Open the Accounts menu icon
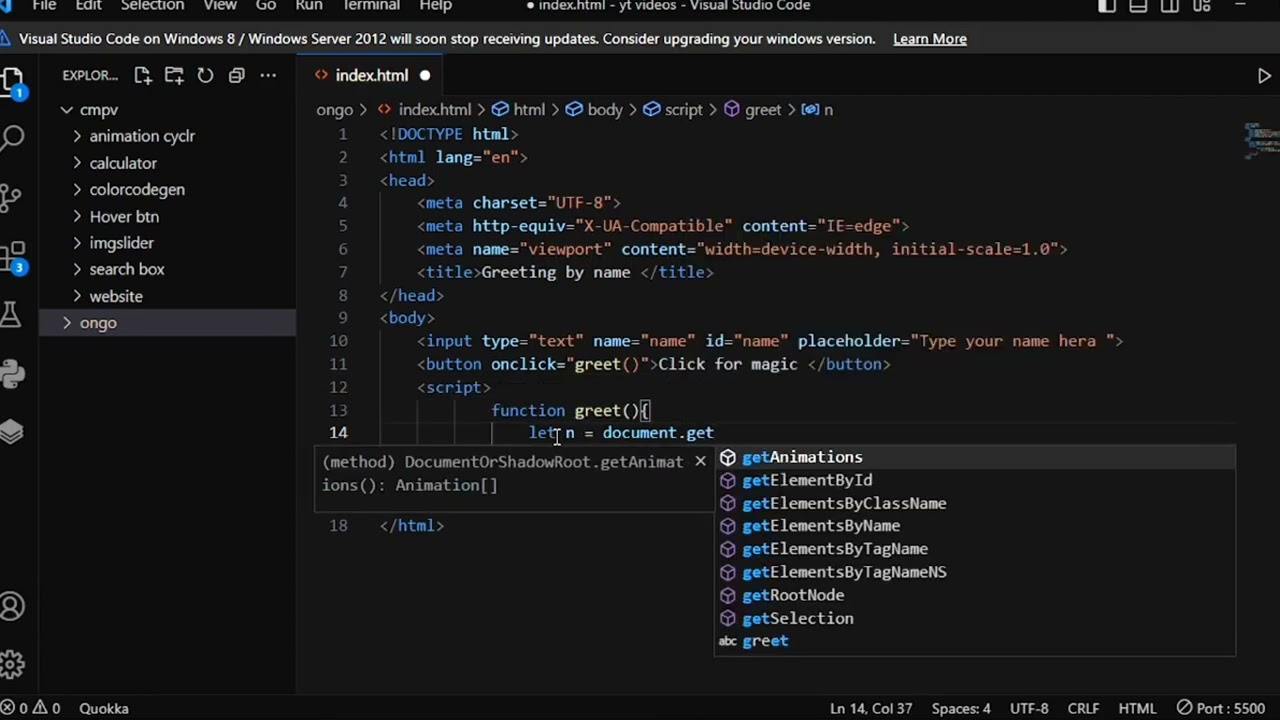This screenshot has width=1280, height=720. click(12, 606)
